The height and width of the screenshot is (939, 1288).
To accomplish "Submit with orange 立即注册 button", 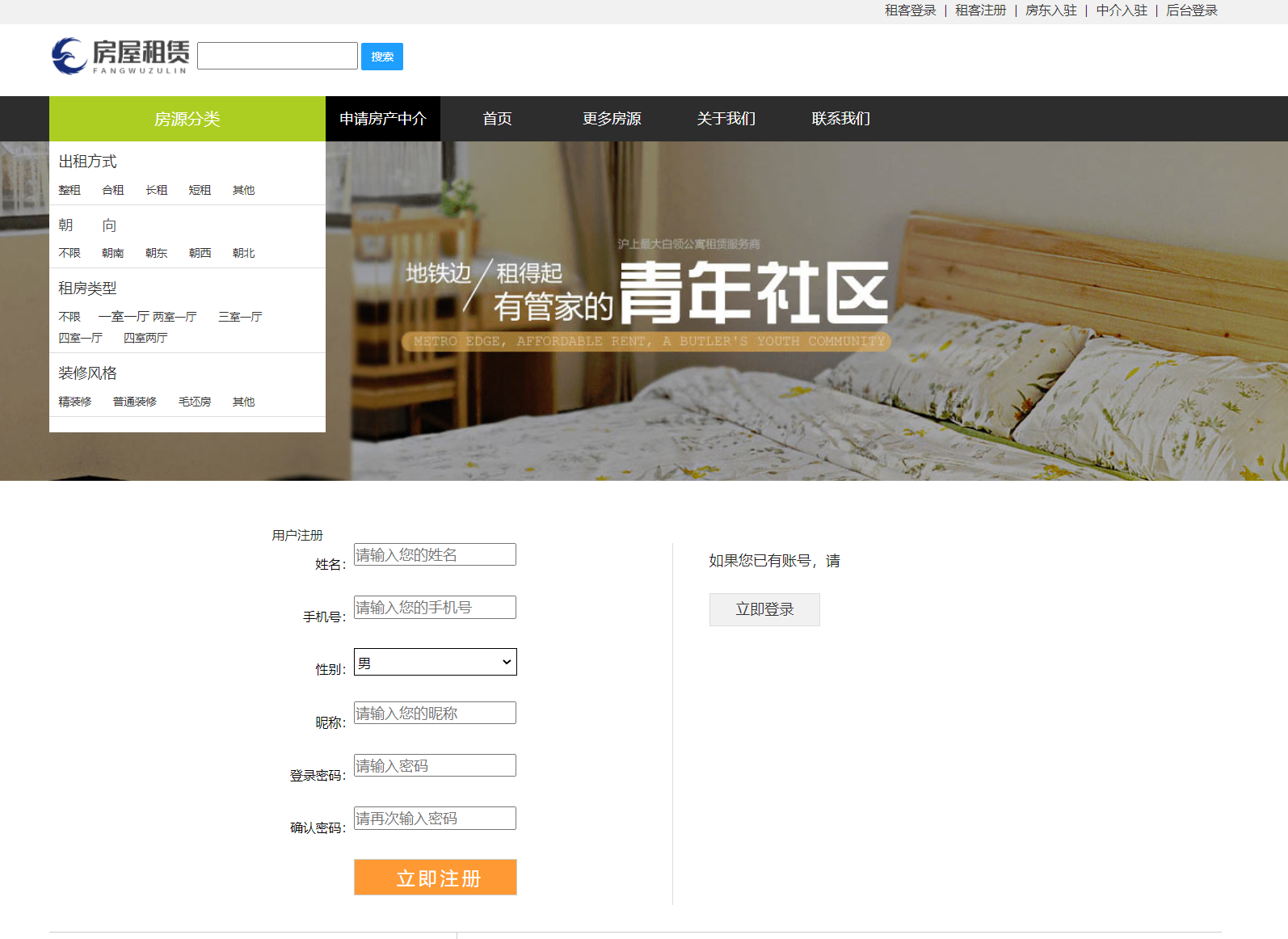I will (x=436, y=877).
